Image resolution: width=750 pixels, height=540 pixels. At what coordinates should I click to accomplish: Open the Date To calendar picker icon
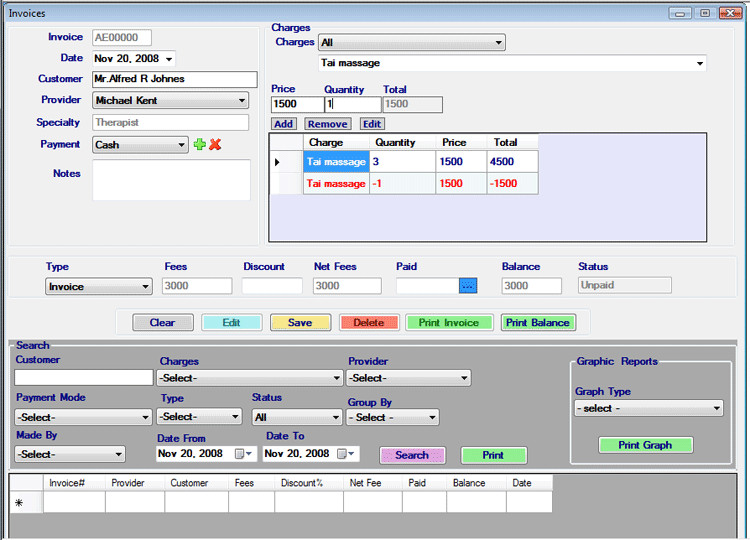(345, 453)
